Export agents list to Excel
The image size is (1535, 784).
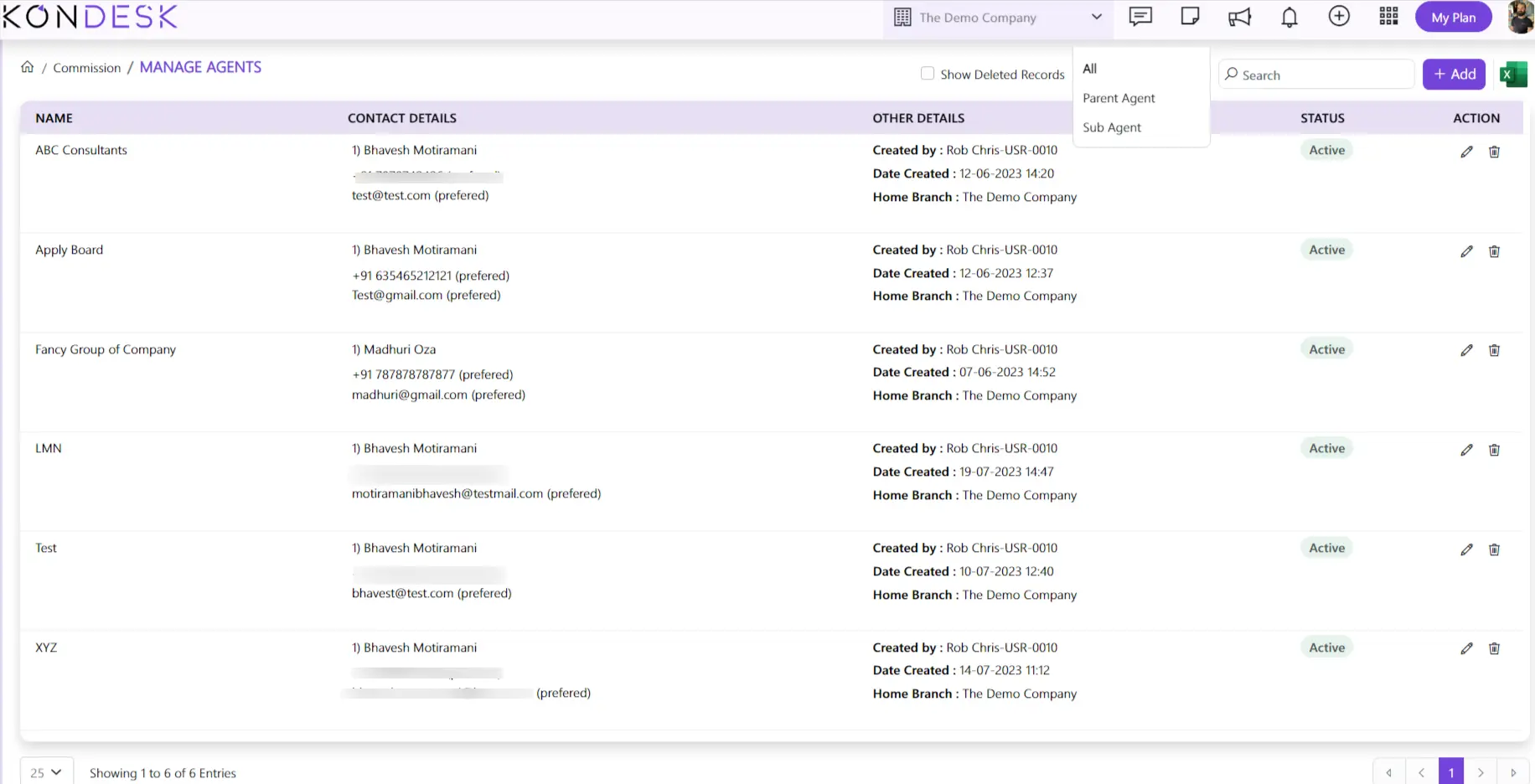(x=1512, y=75)
